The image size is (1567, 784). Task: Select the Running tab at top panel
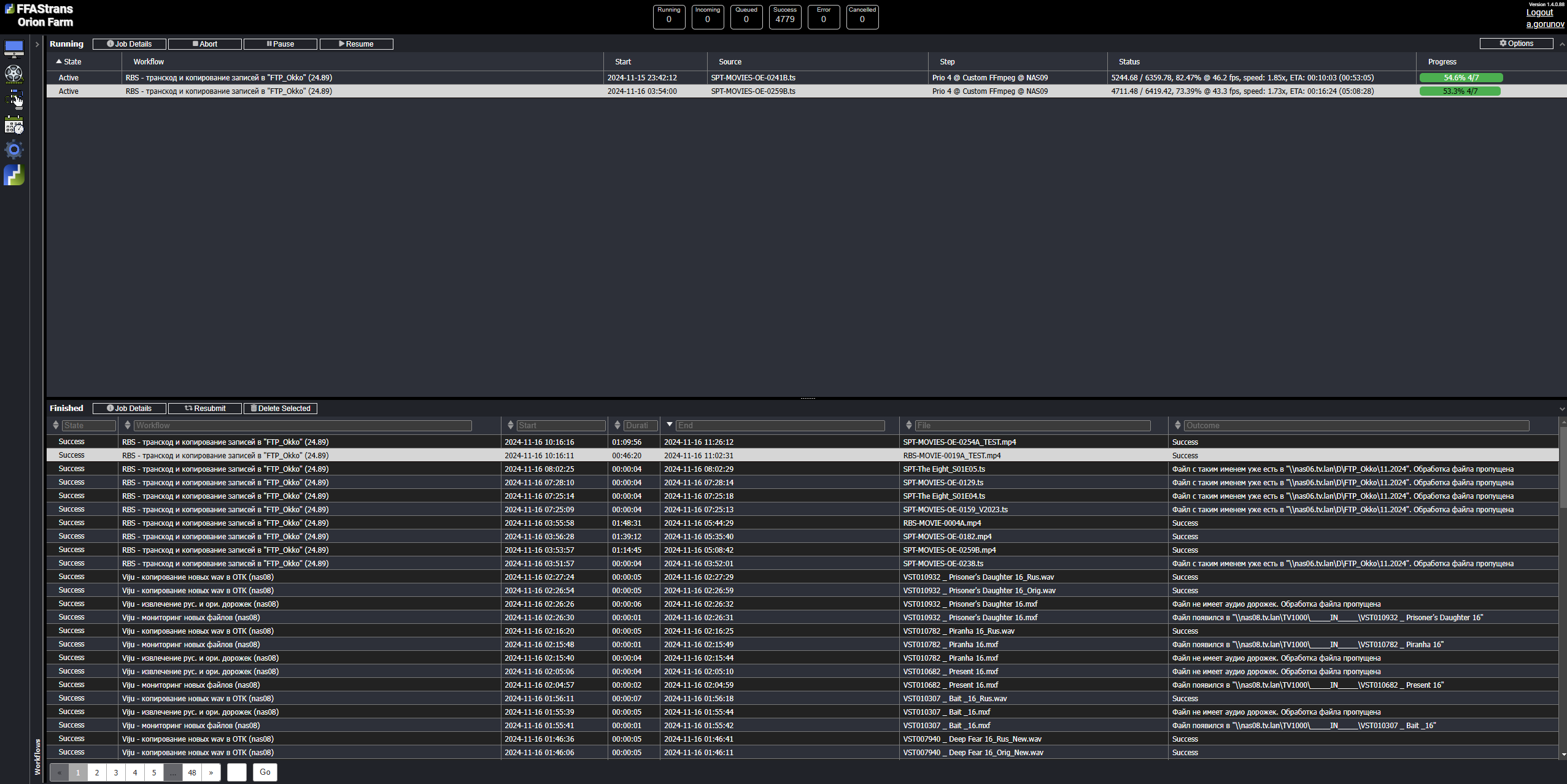tap(66, 43)
